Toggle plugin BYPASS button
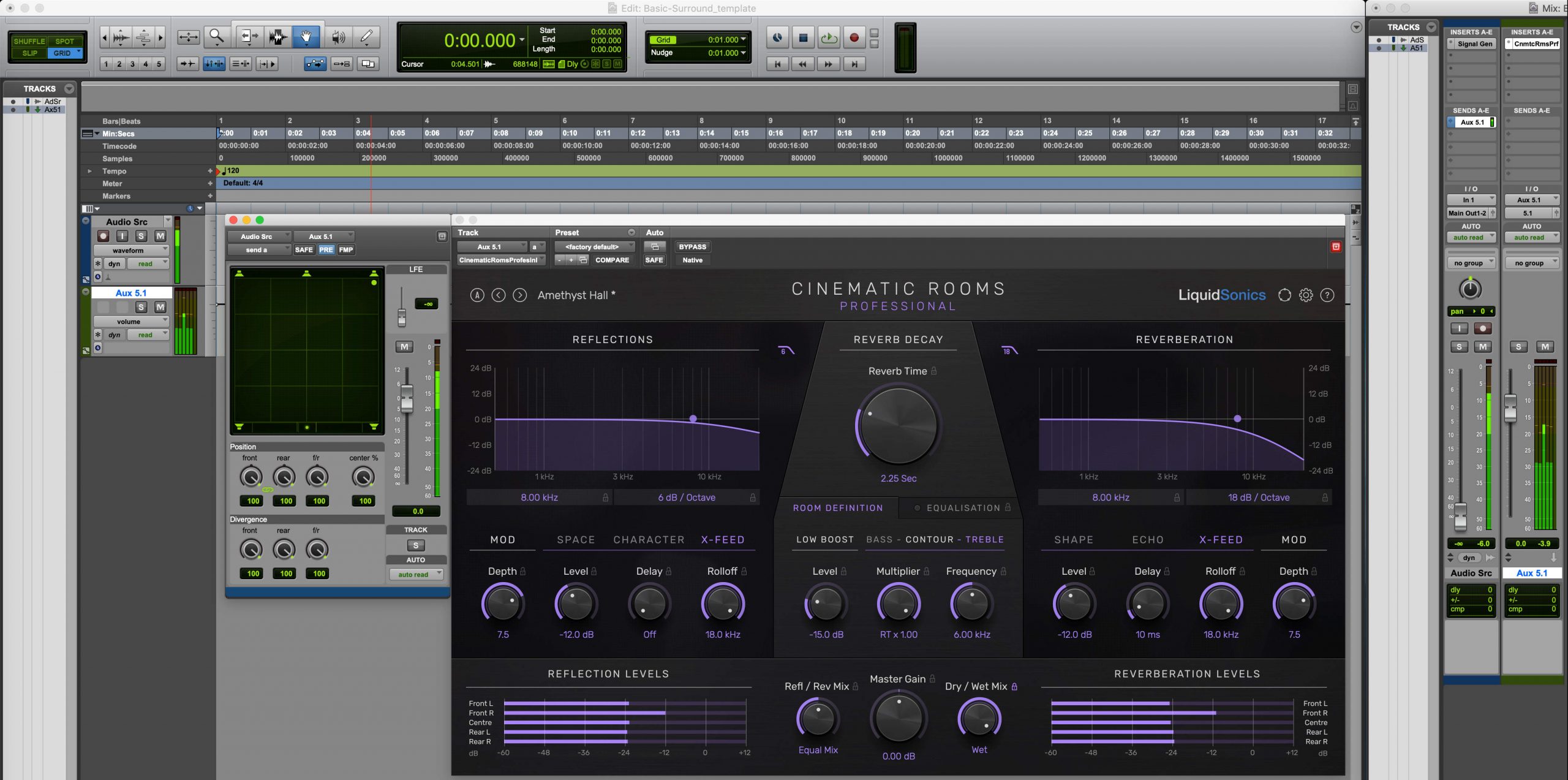 [692, 247]
